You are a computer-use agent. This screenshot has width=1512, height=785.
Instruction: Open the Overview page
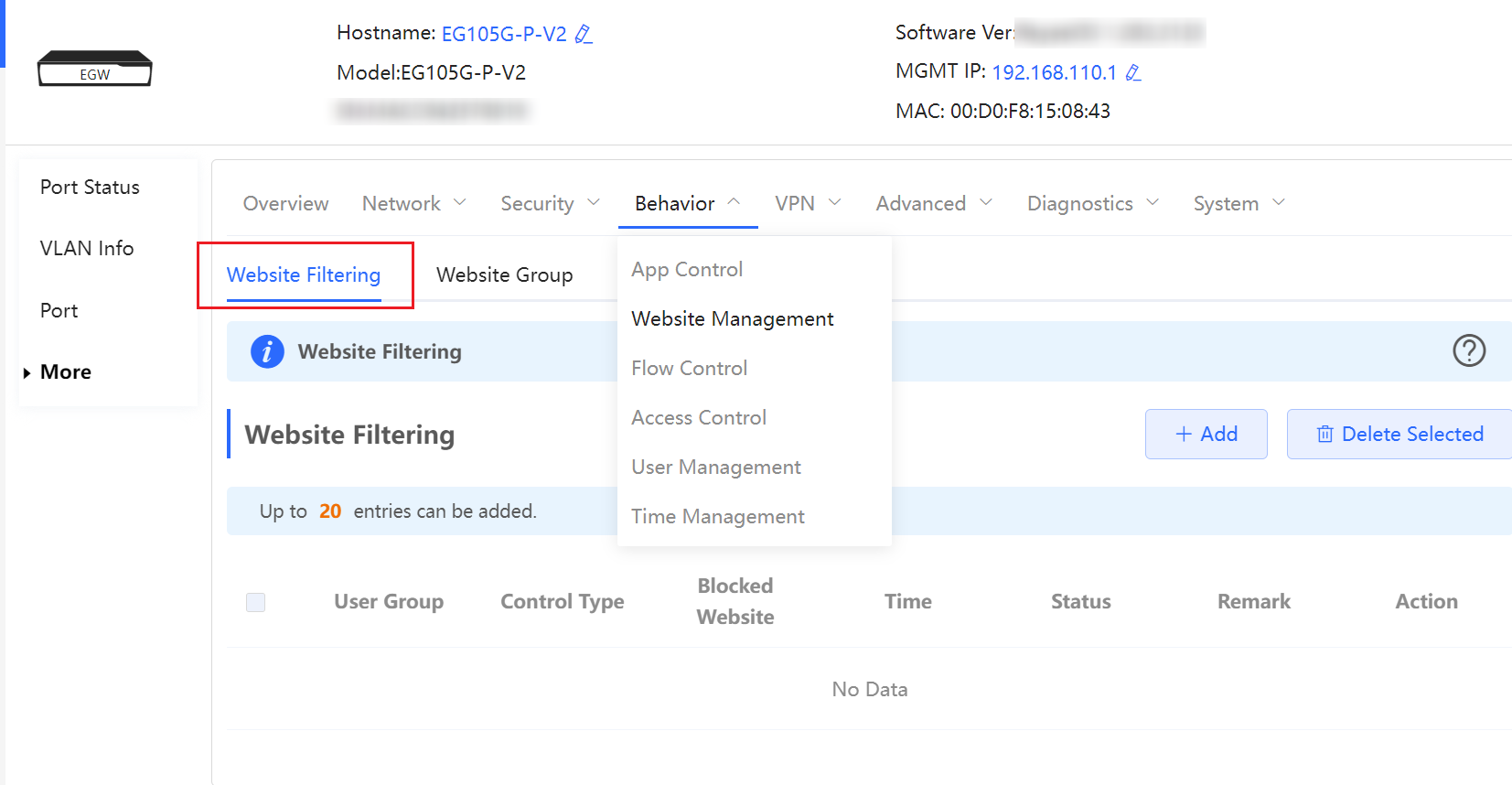[x=285, y=203]
